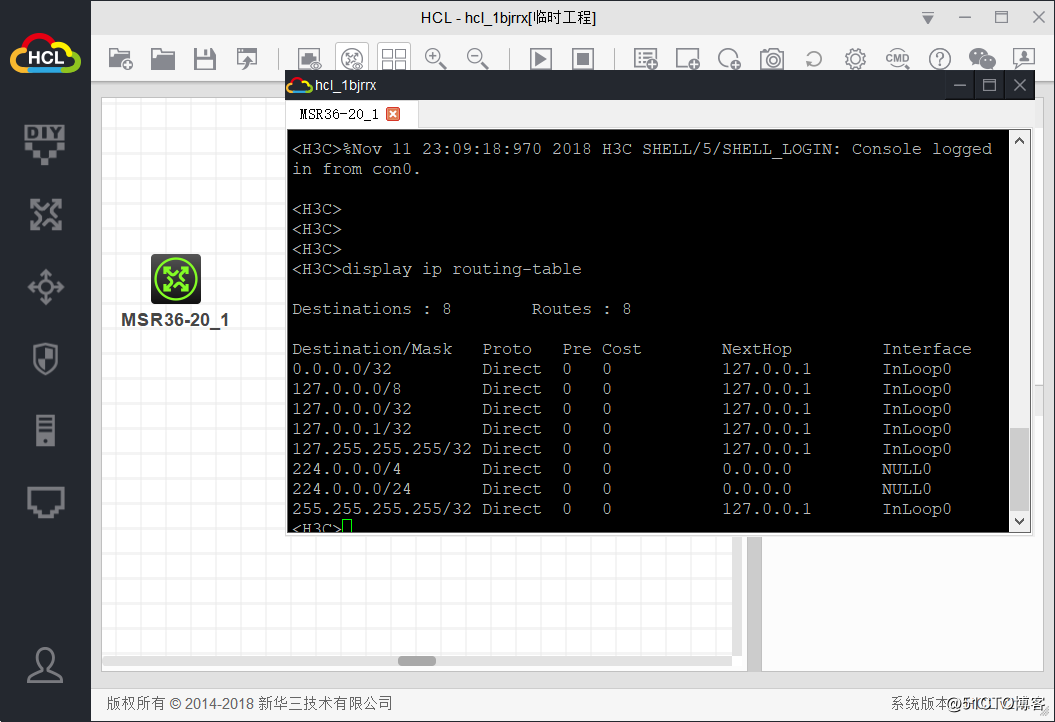This screenshot has height=722, width=1055.
Task: Maximize the hcl_1bjrrx terminal window
Action: [x=989, y=85]
